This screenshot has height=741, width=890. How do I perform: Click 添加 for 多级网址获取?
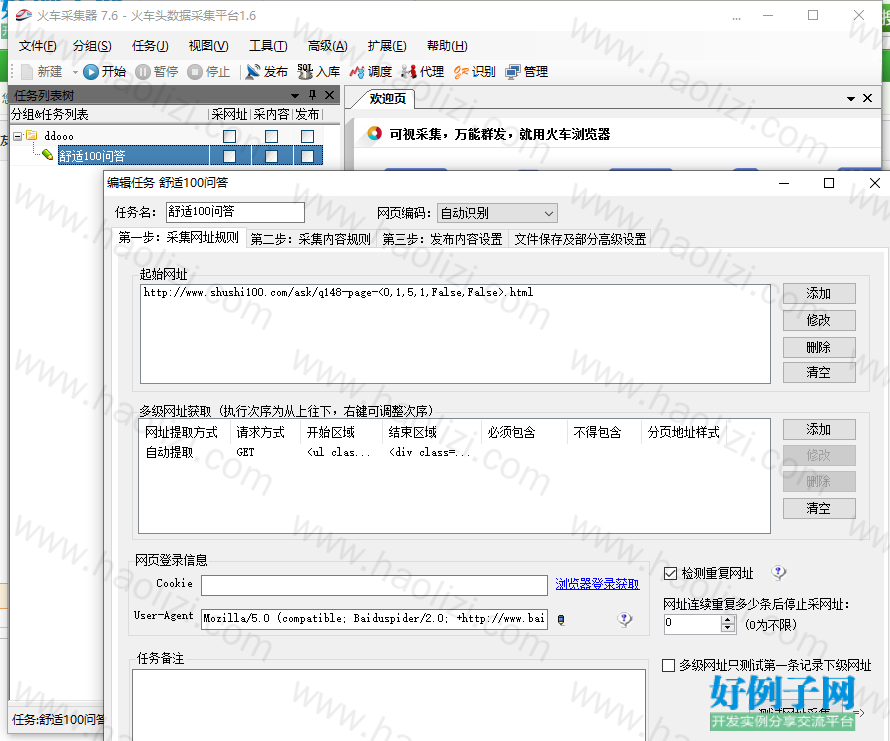(x=819, y=429)
